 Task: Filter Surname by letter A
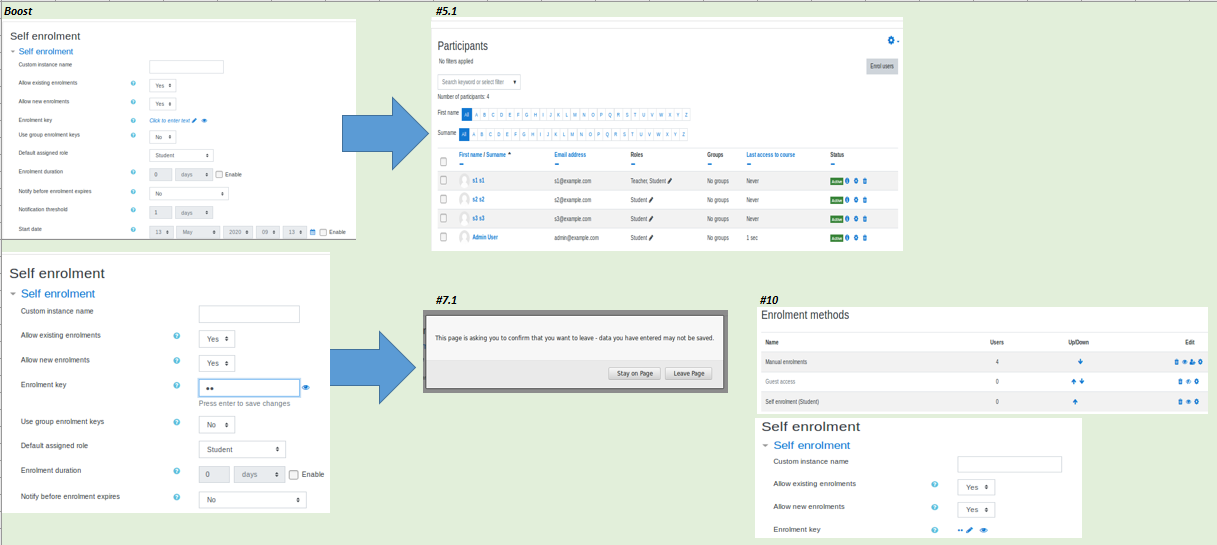tap(475, 134)
